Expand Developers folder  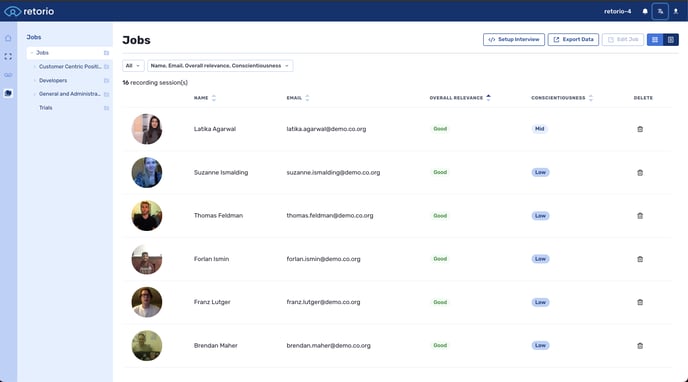(35, 81)
